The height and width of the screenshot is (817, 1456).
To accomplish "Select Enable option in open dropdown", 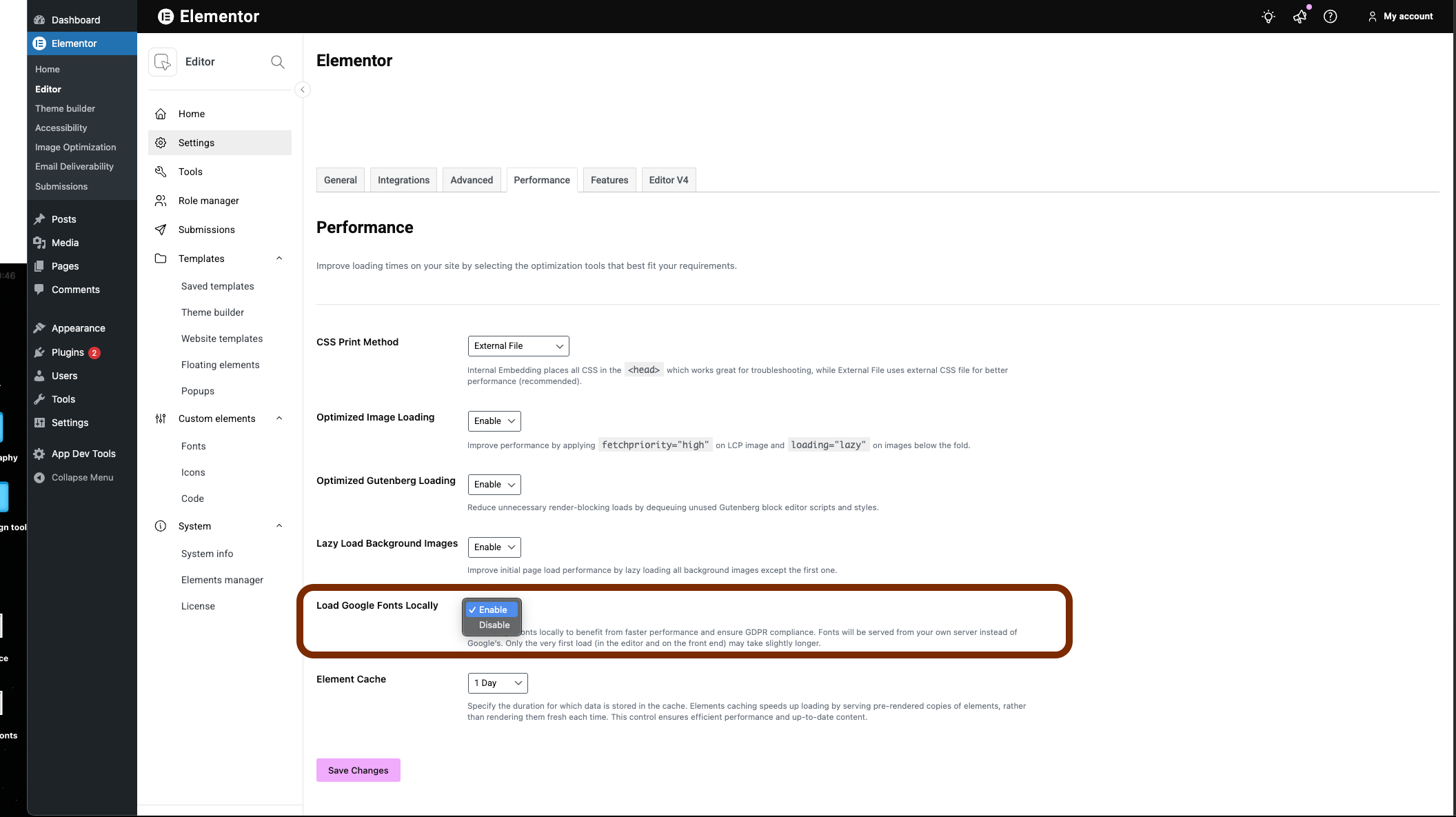I will (492, 610).
